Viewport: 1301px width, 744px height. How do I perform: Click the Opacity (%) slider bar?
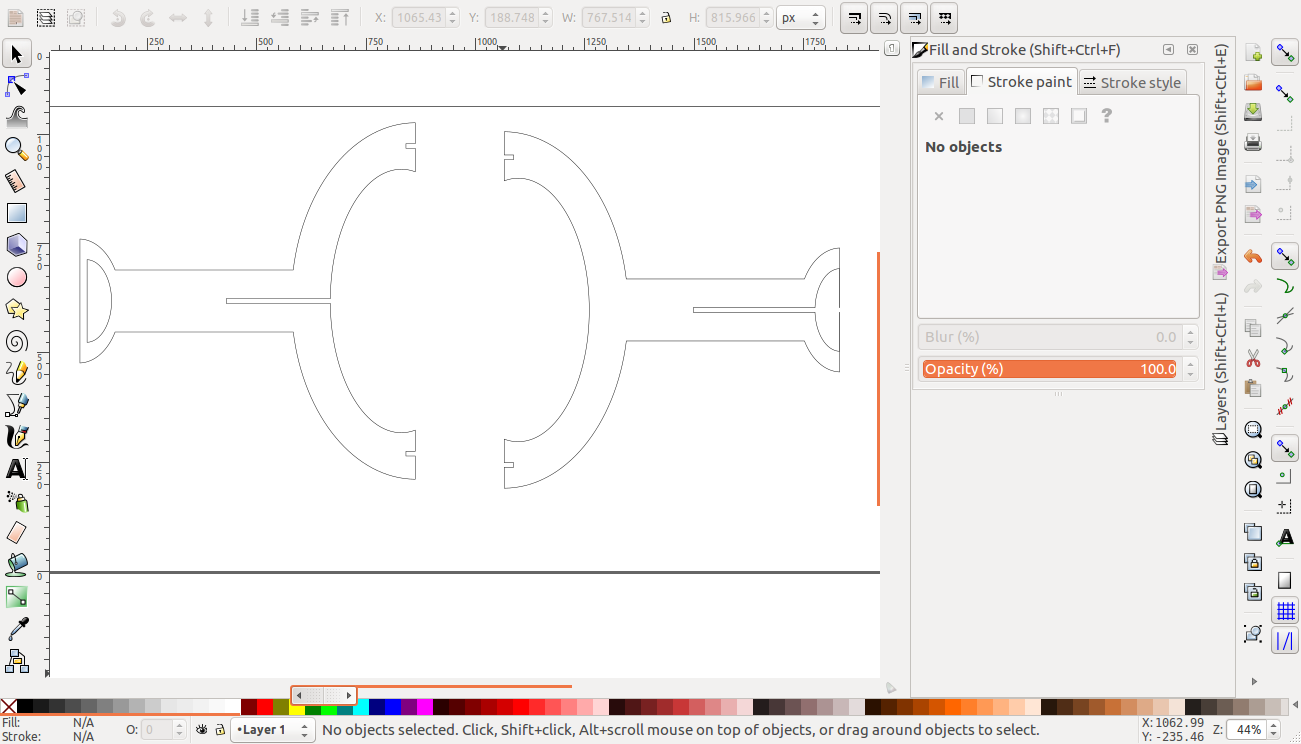[1049, 369]
